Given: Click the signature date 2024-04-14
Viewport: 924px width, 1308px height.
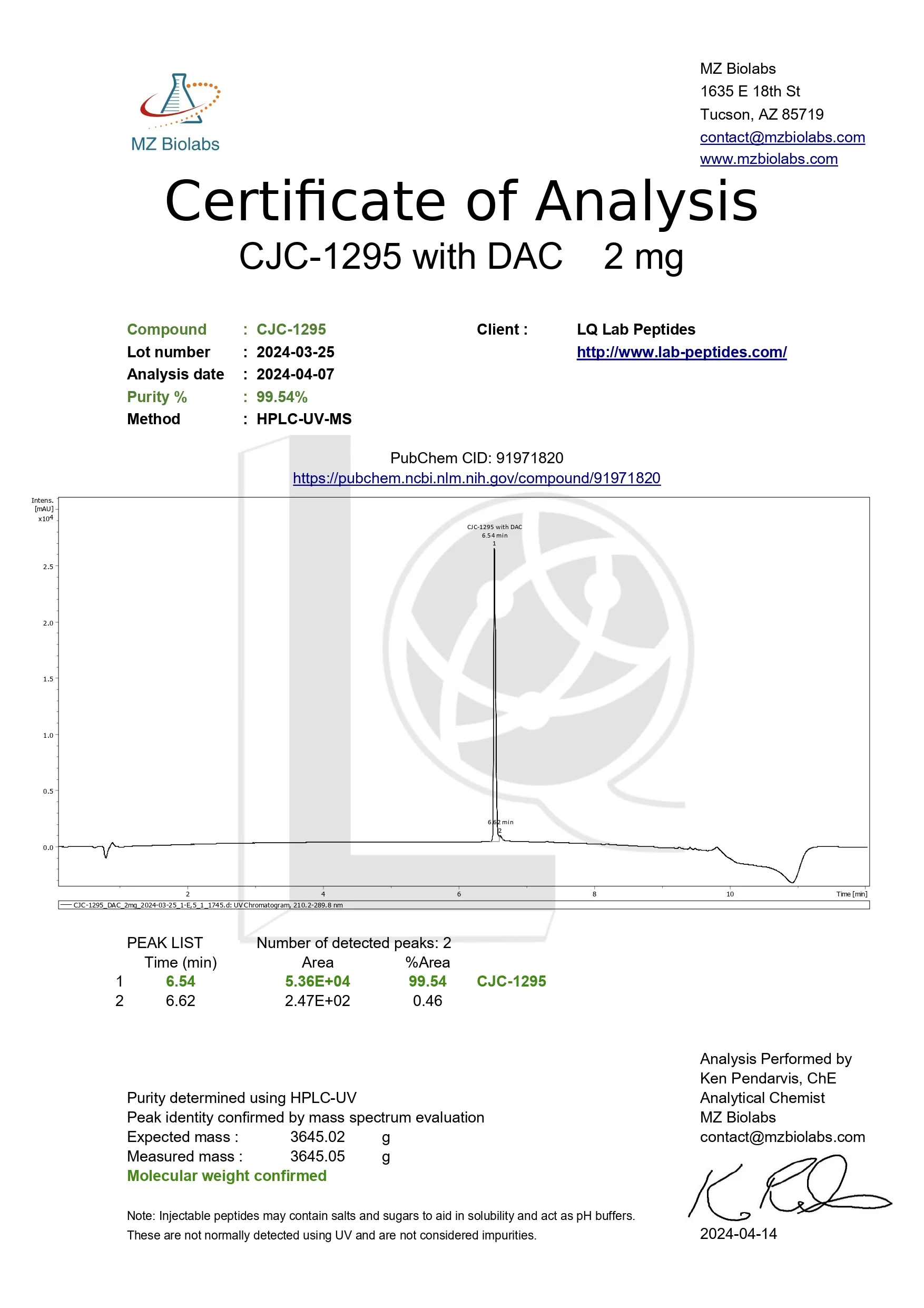Looking at the screenshot, I should click(738, 1234).
